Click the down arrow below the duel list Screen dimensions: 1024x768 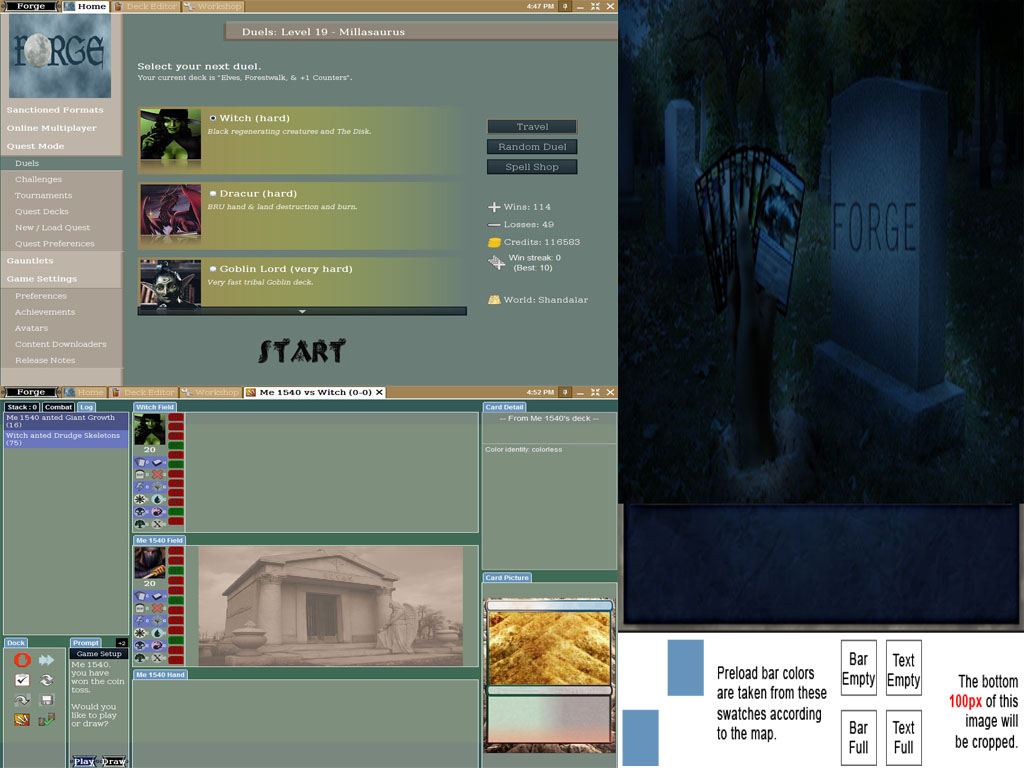pos(302,312)
